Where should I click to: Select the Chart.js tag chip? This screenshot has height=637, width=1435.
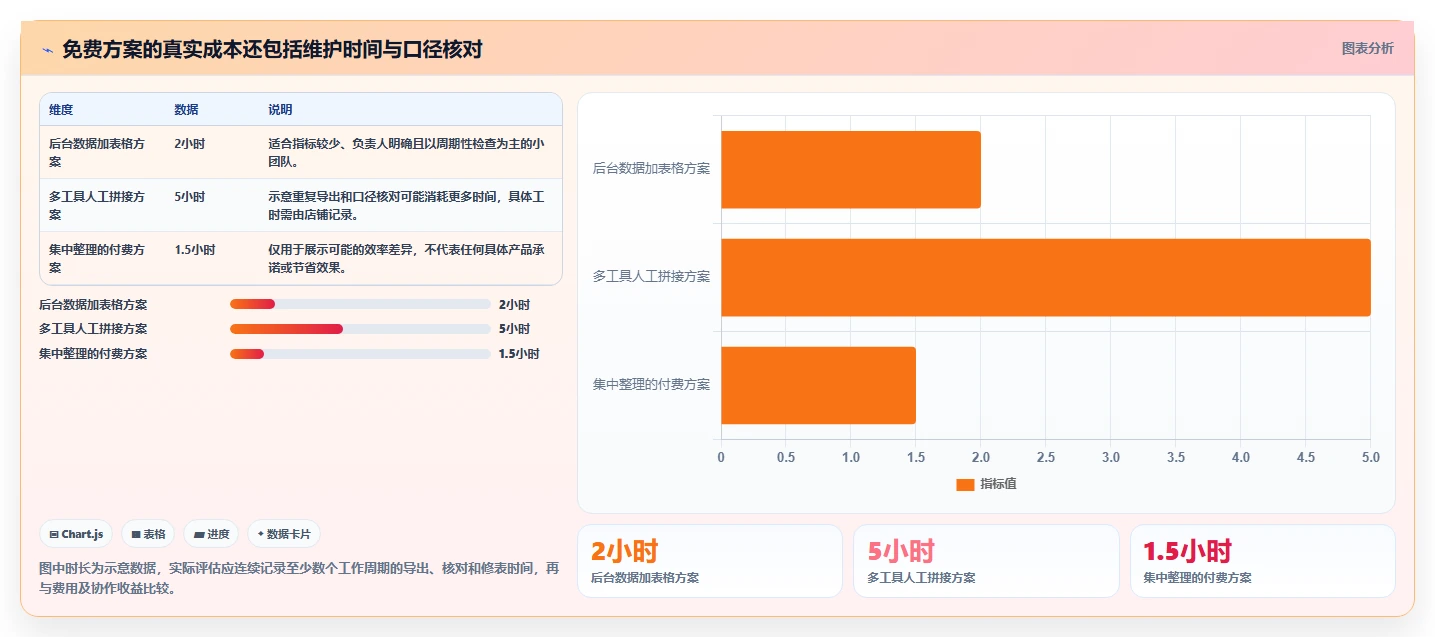76,534
